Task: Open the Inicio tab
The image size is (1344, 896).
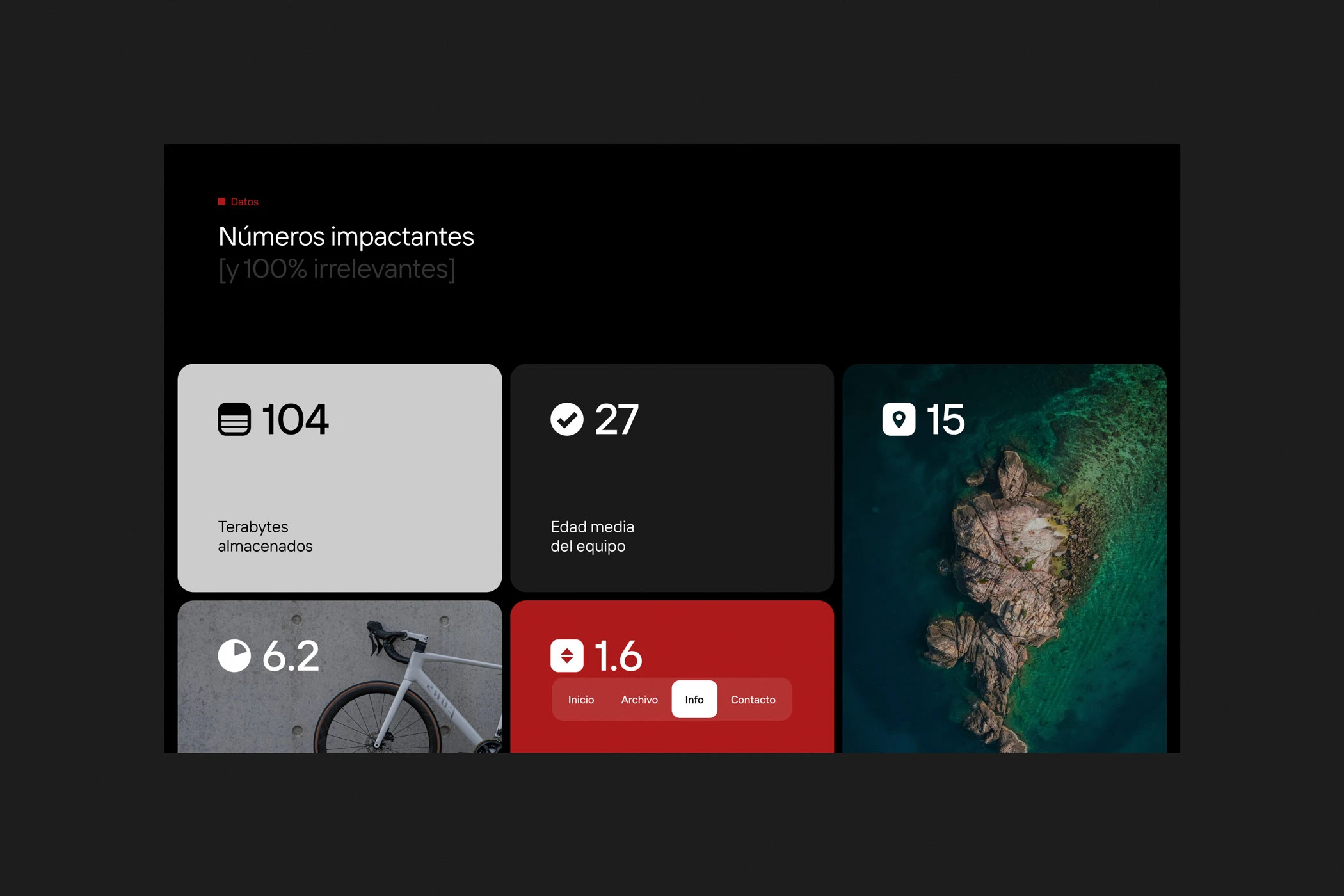Action: tap(581, 700)
